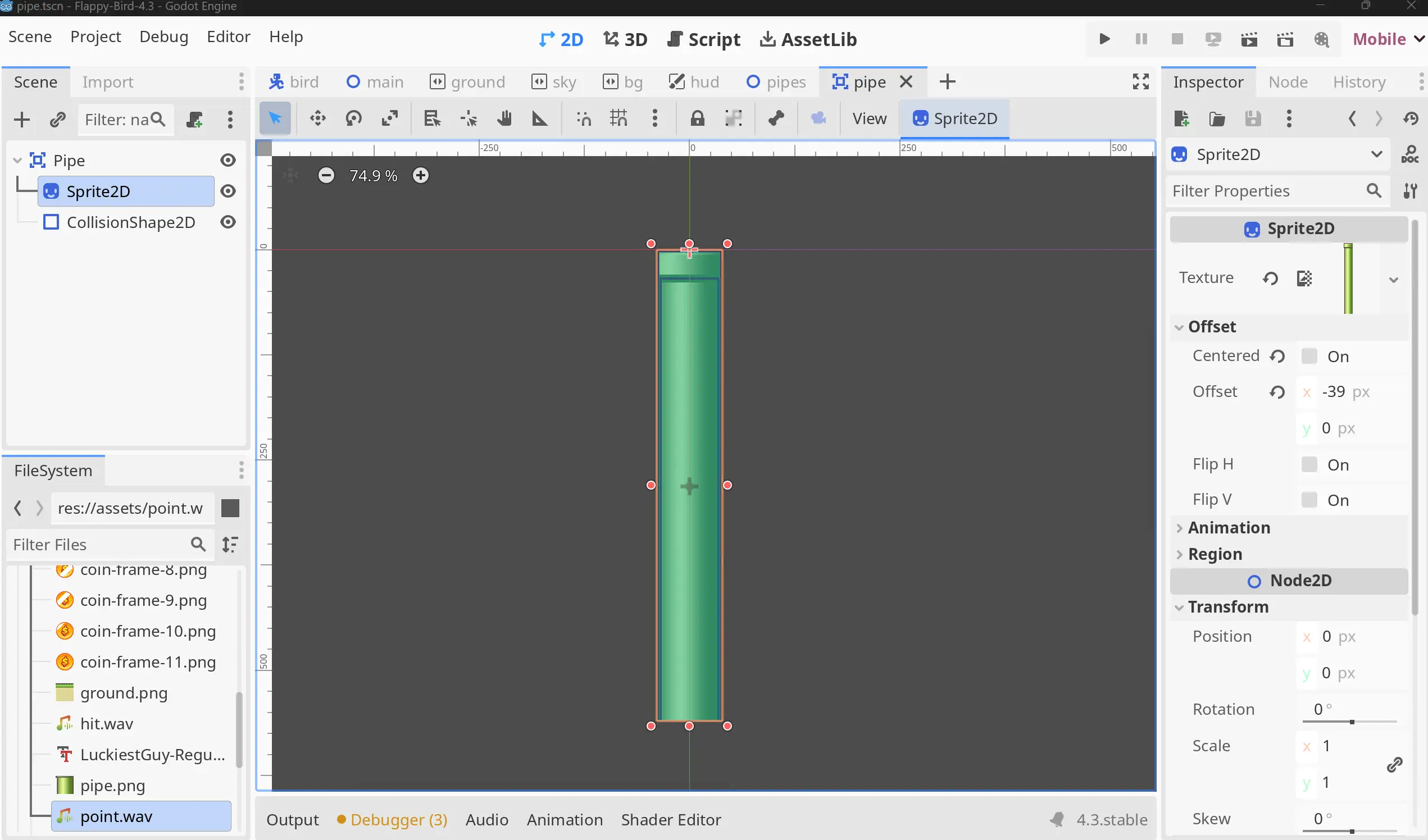Activate the Scale Mode tool
This screenshot has width=1428, height=840.
pyautogui.click(x=390, y=118)
